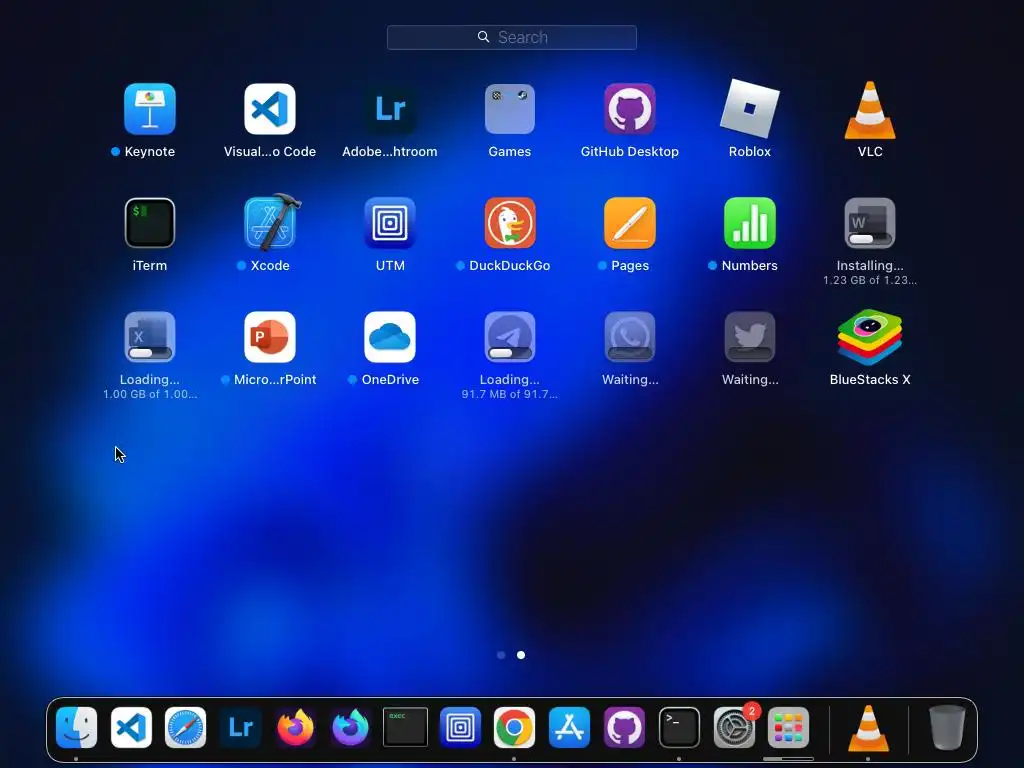
Task: Launch VLC from the Launchpad grid
Action: click(870, 110)
